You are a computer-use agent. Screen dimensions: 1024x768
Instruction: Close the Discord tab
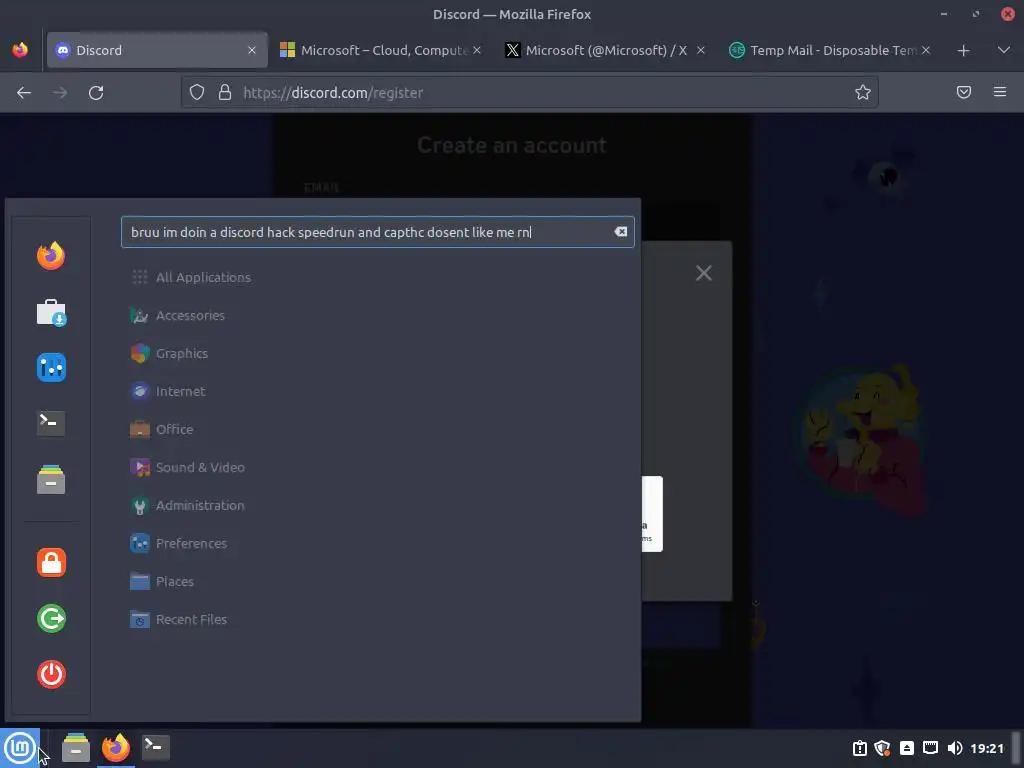251,50
